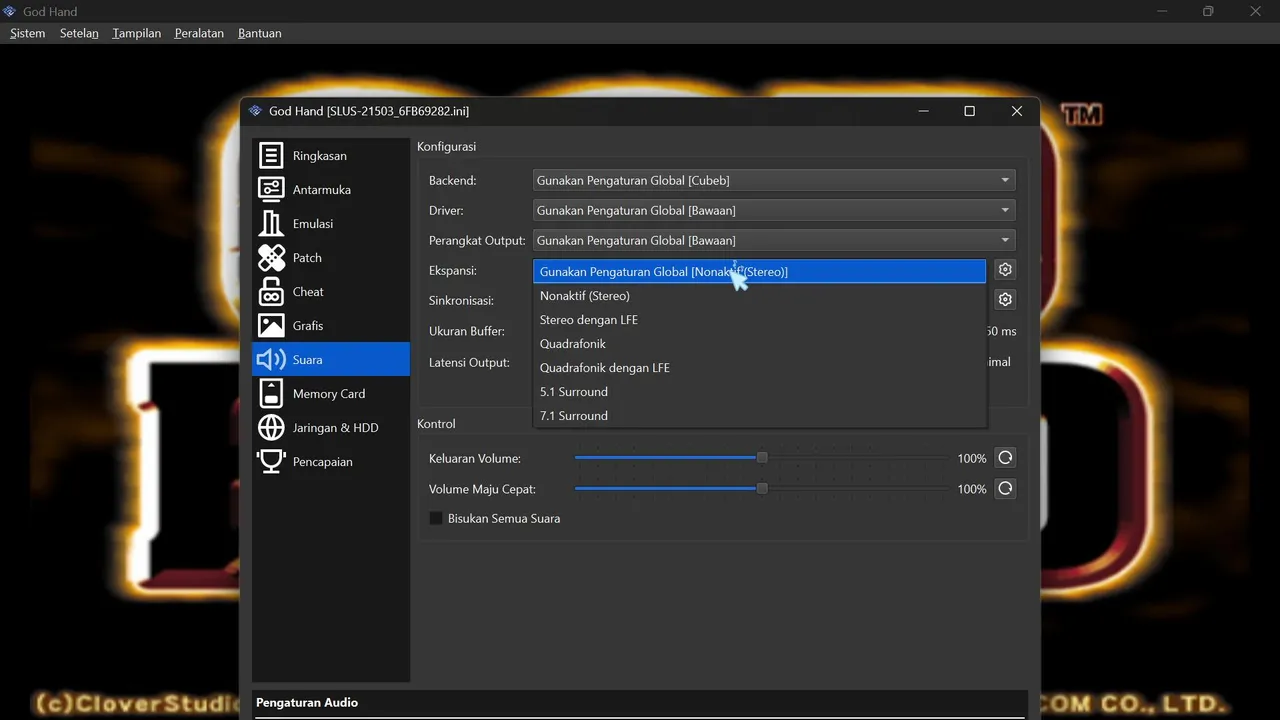The image size is (1280, 720).
Task: Open the Ringkasan summary page icon
Action: (271, 156)
